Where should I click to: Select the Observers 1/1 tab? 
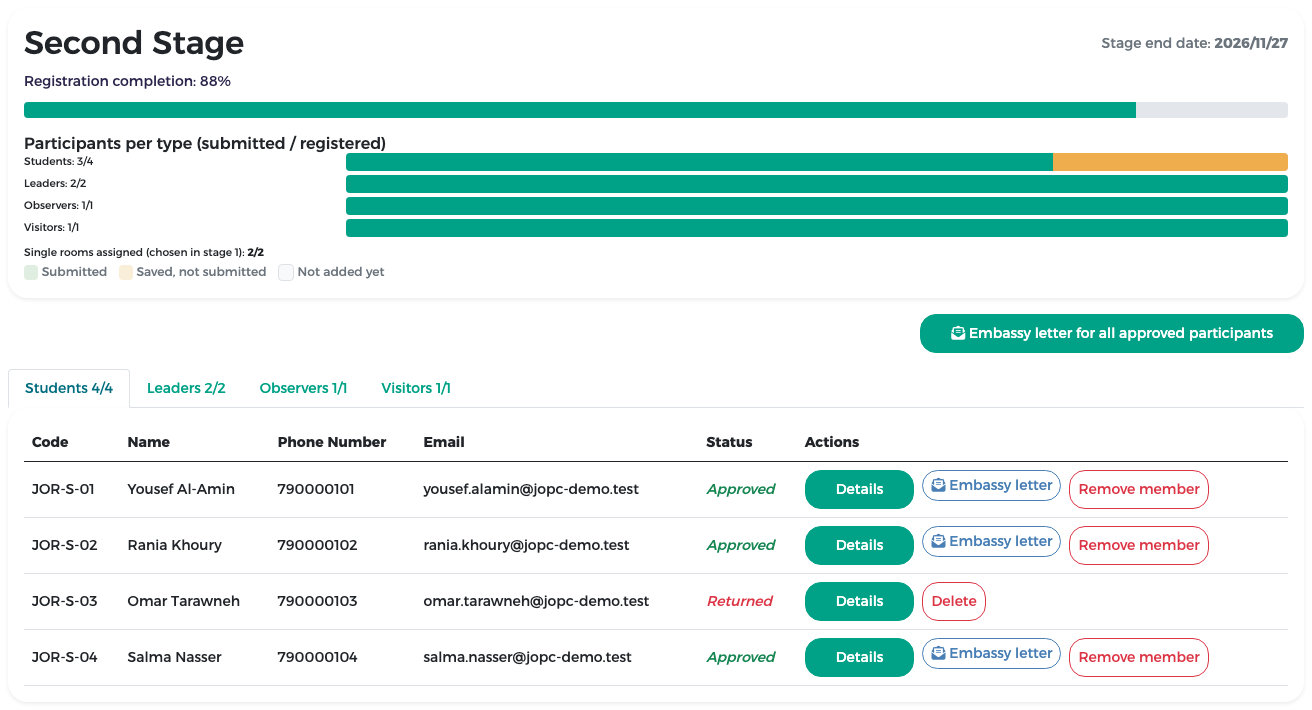[x=303, y=388]
